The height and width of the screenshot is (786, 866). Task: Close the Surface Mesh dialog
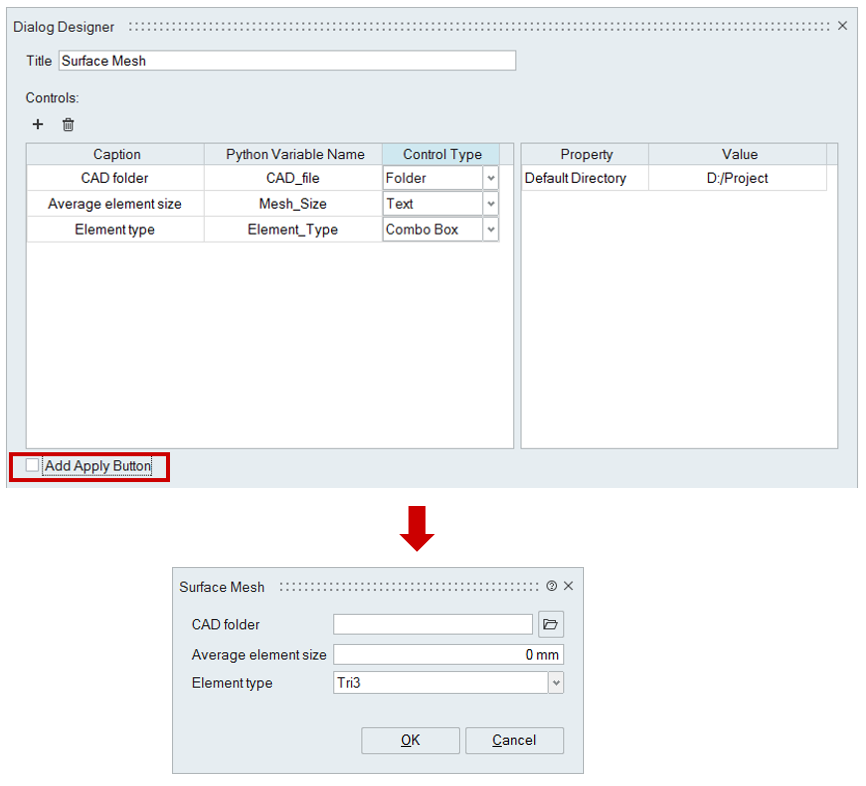pyautogui.click(x=568, y=587)
